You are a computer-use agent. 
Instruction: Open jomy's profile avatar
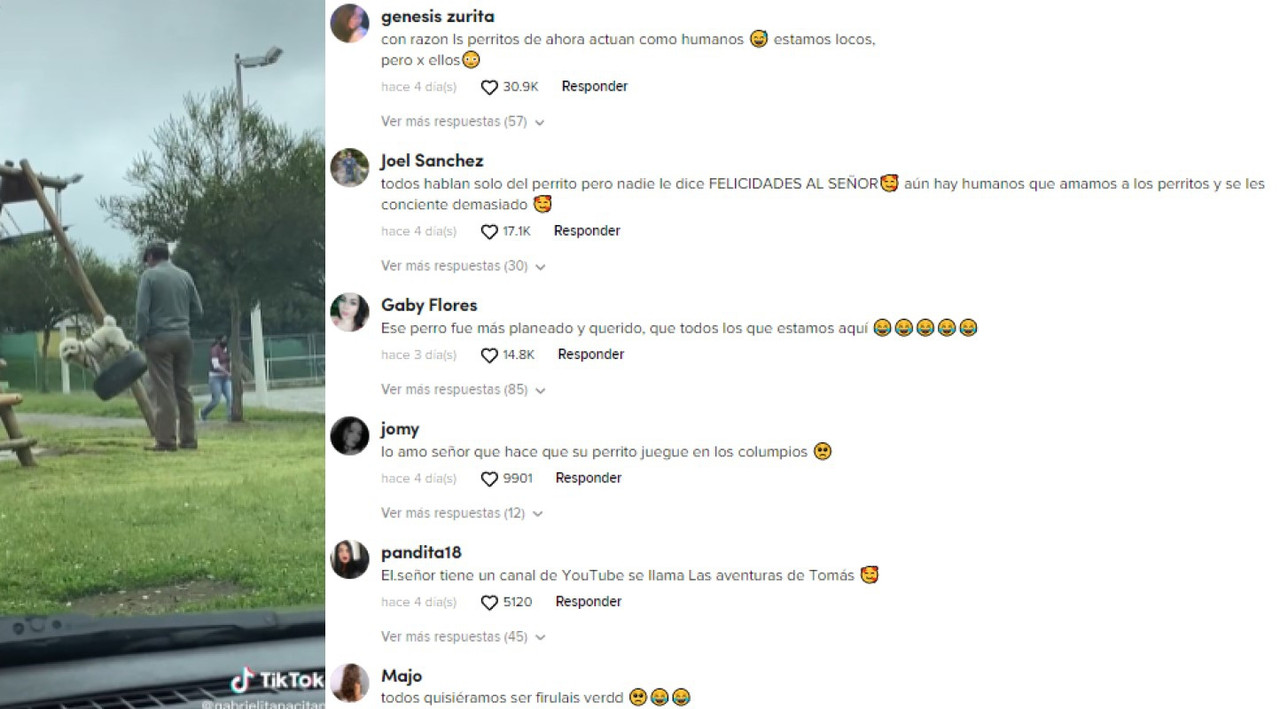pyautogui.click(x=350, y=435)
